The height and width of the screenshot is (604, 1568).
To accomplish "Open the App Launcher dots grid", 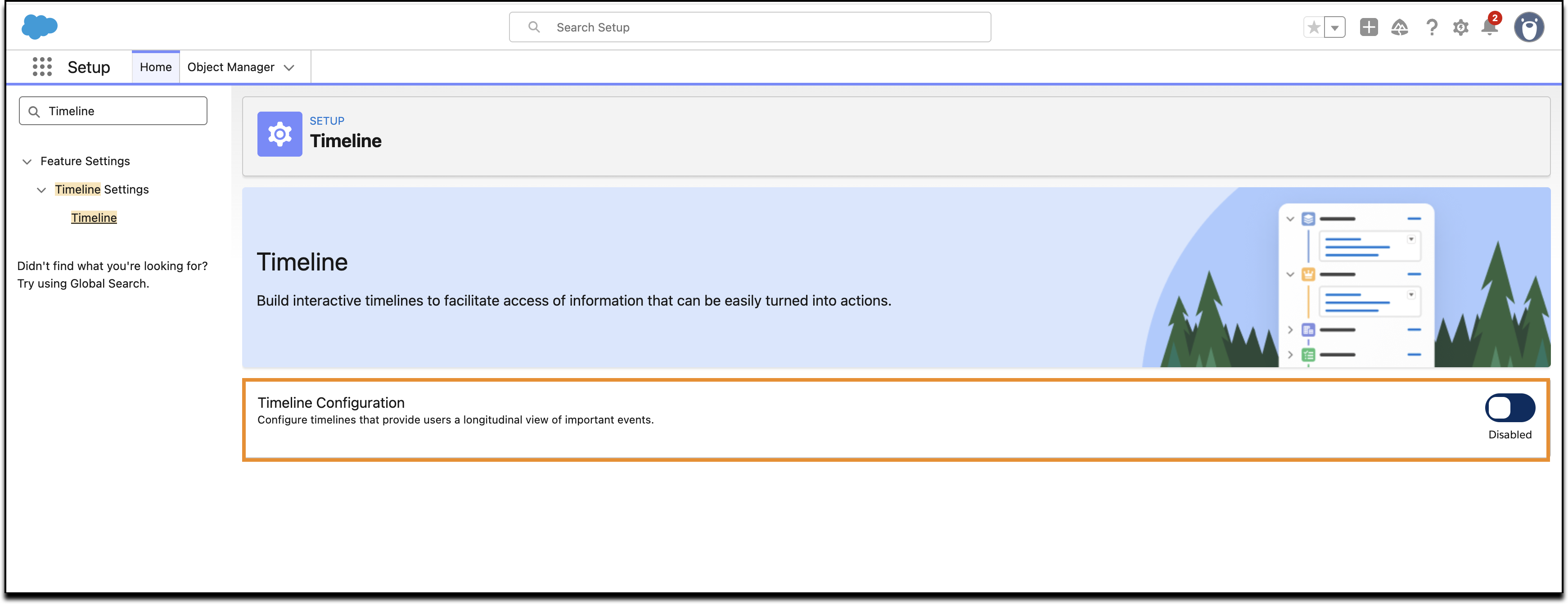I will click(42, 67).
